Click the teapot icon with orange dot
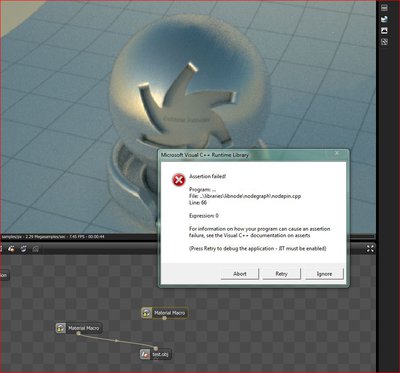 click(x=11, y=249)
